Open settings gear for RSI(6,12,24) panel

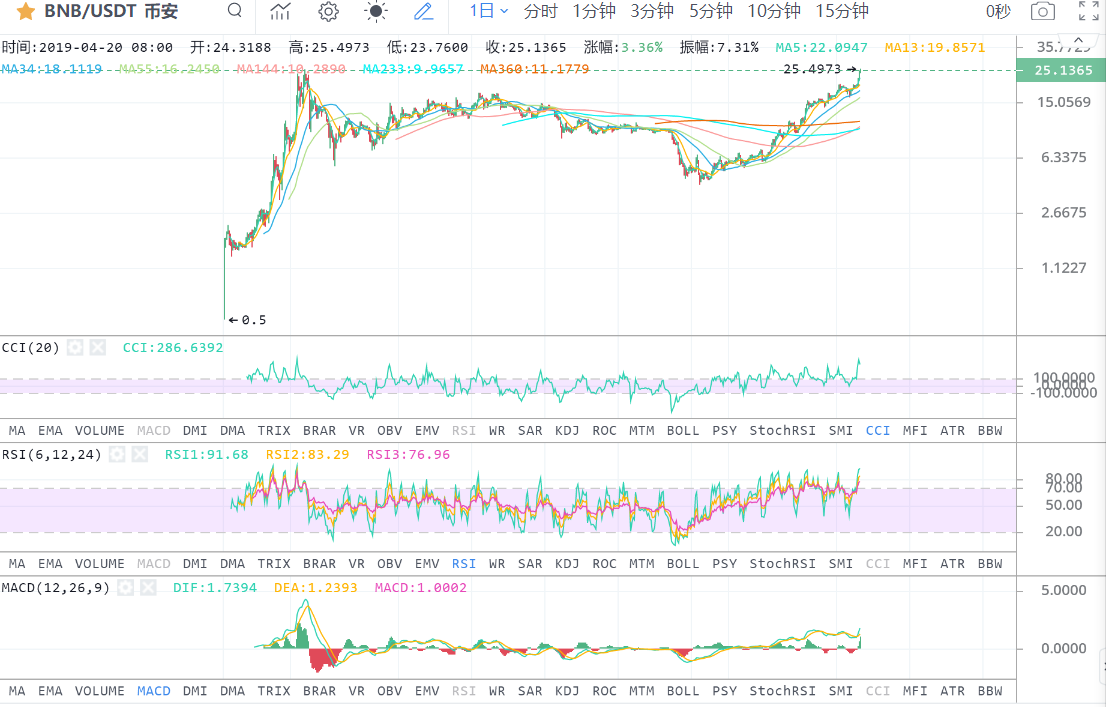(117, 454)
